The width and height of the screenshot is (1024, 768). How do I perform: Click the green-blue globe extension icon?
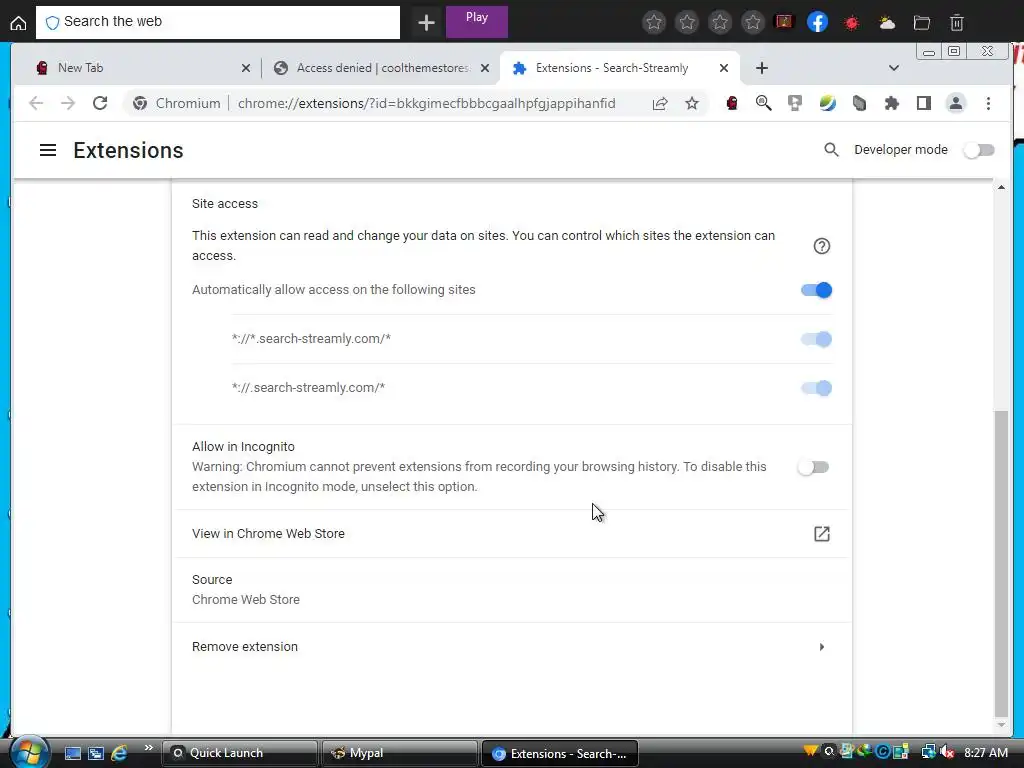(x=827, y=103)
